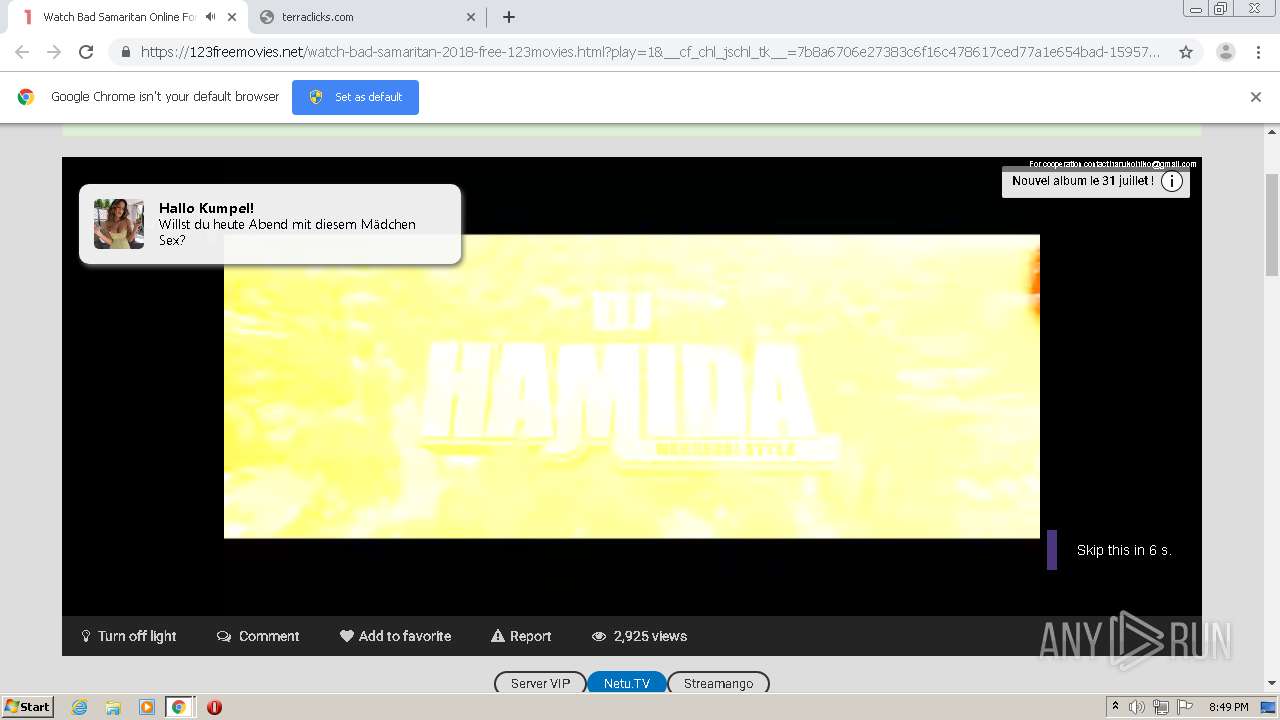
Task: Select the Netu.TV server
Action: coord(626,683)
